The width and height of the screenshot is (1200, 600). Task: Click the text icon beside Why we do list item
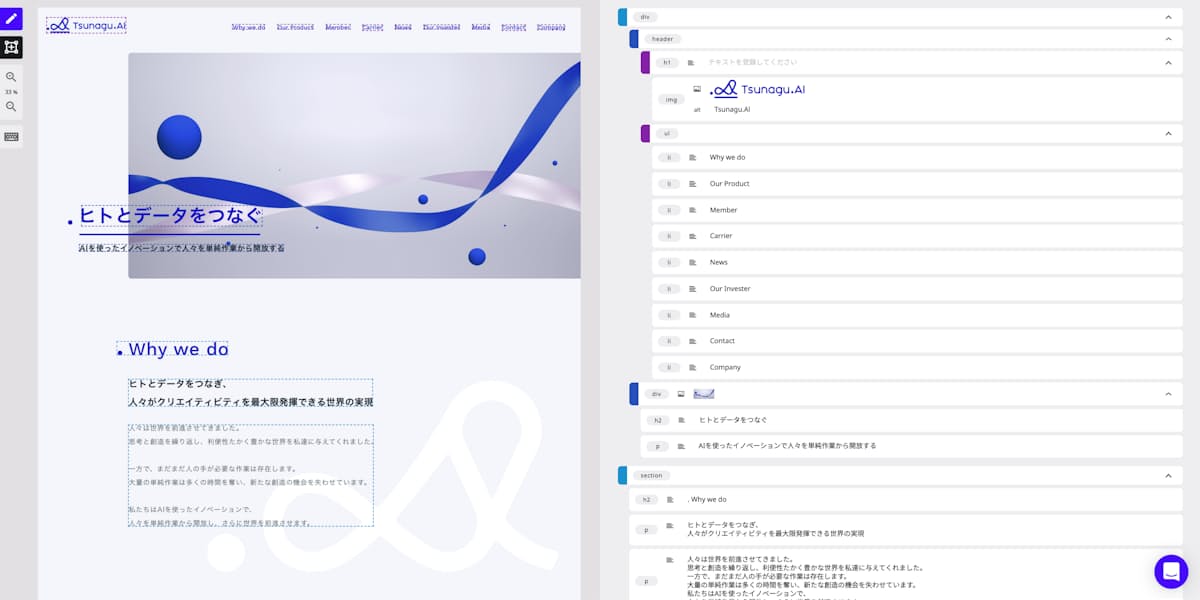point(692,157)
